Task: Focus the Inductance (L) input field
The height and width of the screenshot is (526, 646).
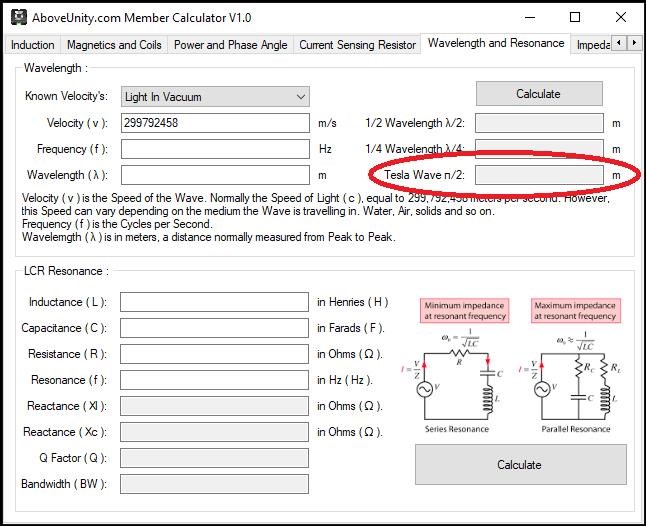Action: point(214,302)
